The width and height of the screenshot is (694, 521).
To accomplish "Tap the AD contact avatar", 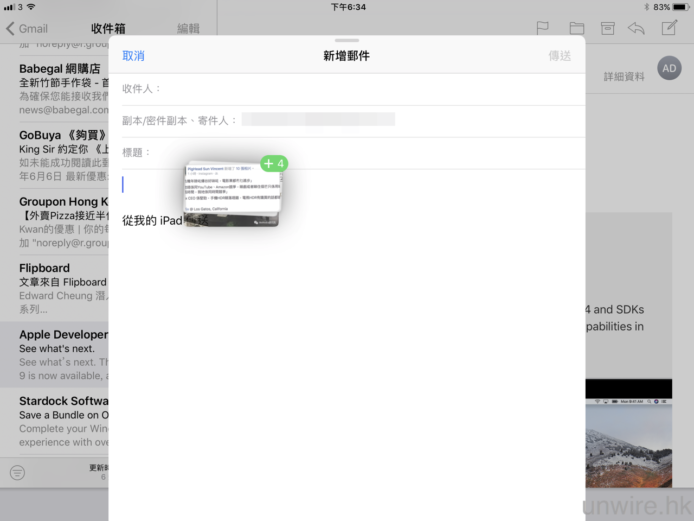I will [669, 69].
